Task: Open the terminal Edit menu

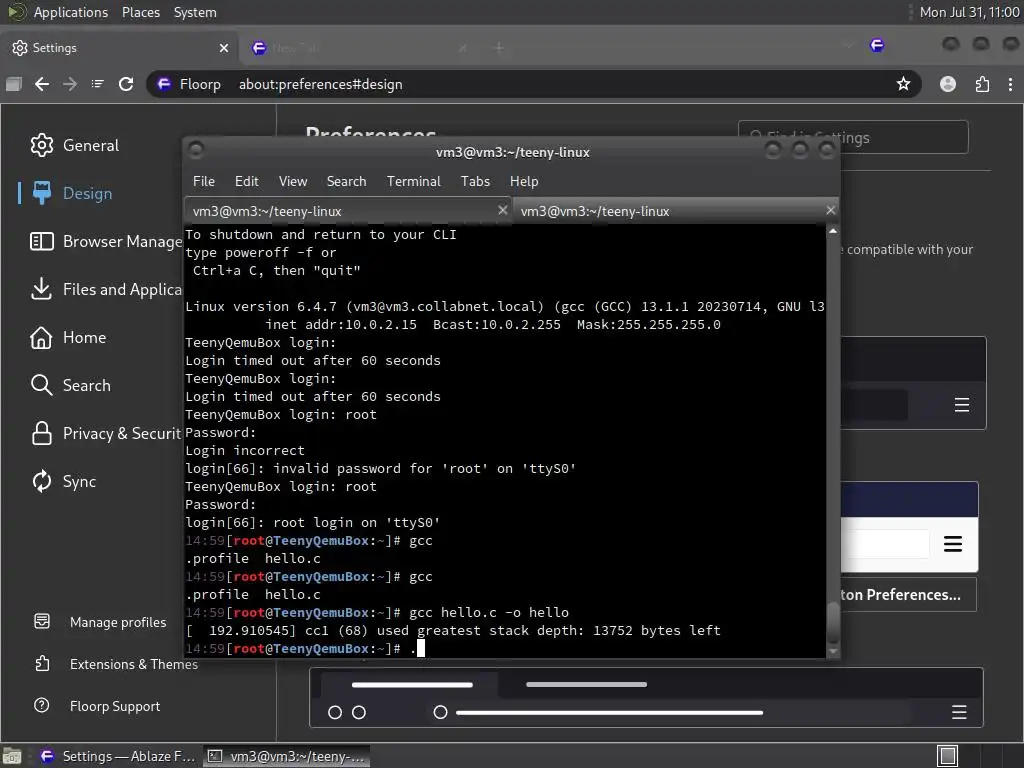Action: 246,182
